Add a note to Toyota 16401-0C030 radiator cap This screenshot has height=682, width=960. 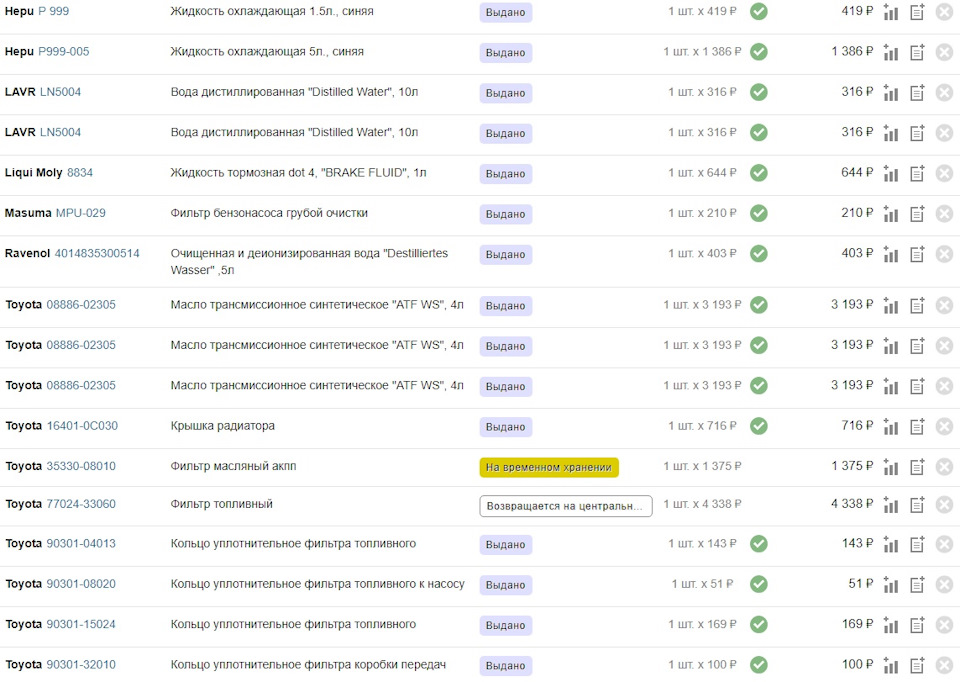[x=917, y=427]
